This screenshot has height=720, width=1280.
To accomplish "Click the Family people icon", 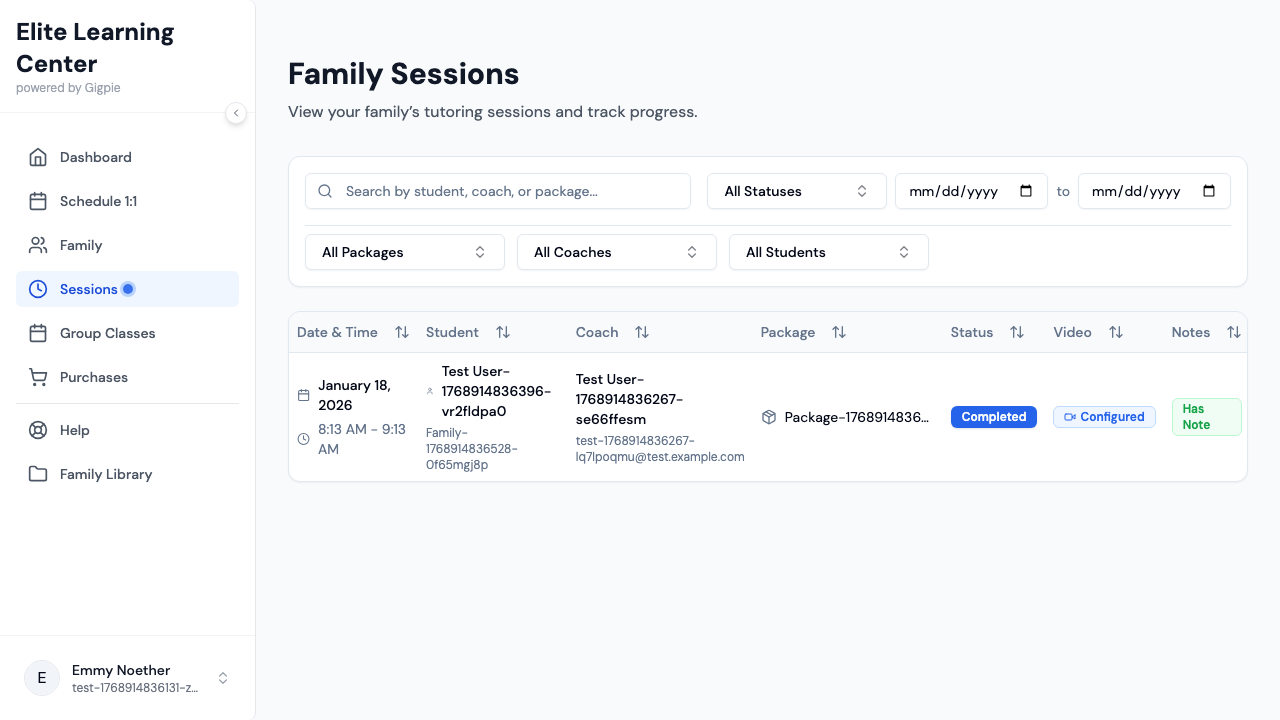I will click(x=38, y=245).
